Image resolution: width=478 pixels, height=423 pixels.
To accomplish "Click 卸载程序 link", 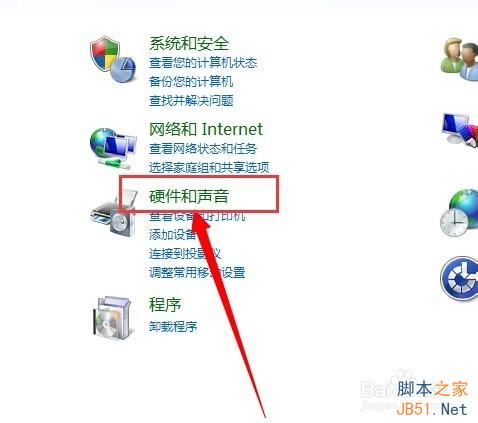I will click(x=173, y=327).
